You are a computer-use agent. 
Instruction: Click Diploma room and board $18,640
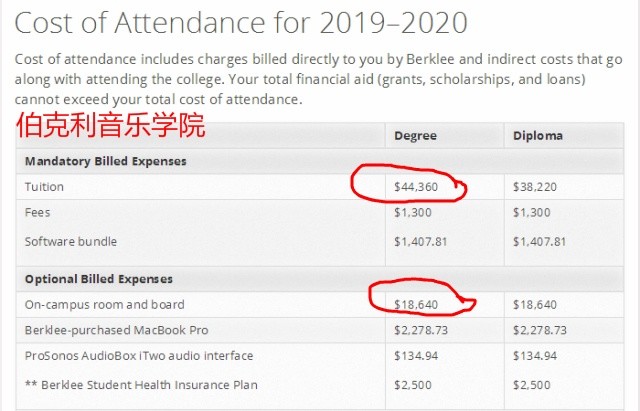click(535, 304)
